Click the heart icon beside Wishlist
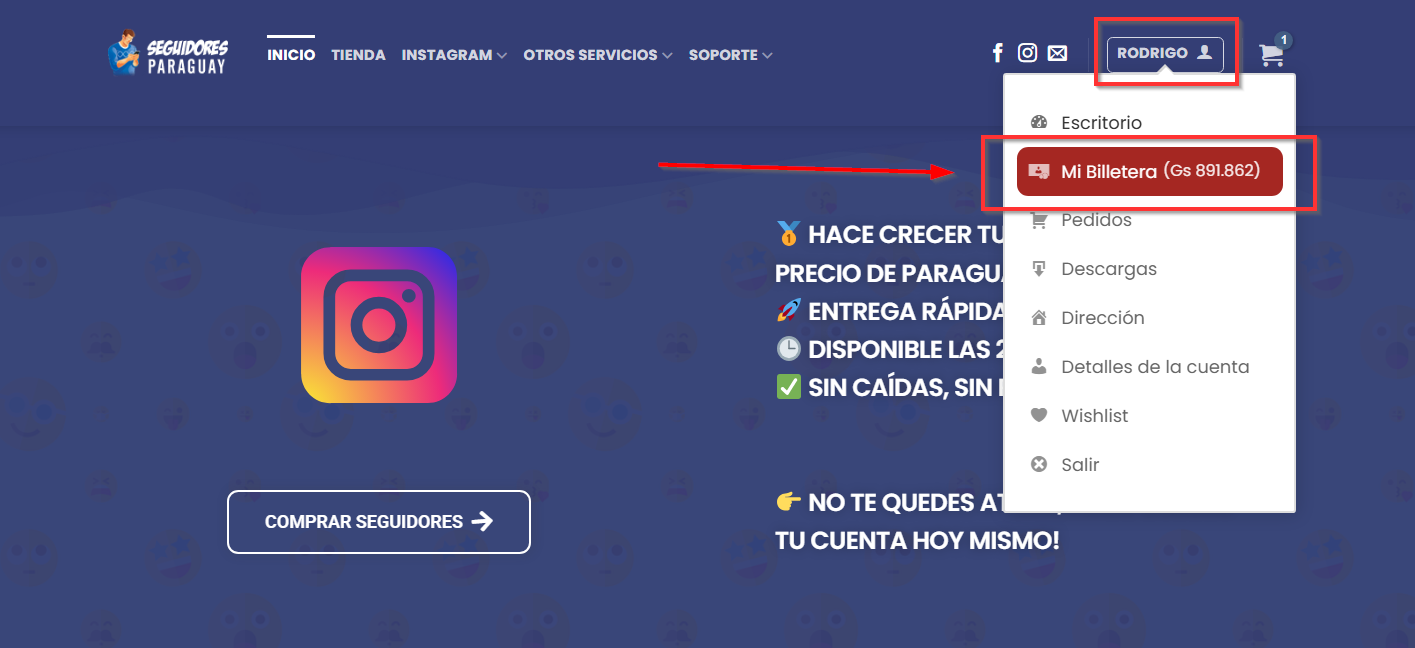 (1039, 415)
